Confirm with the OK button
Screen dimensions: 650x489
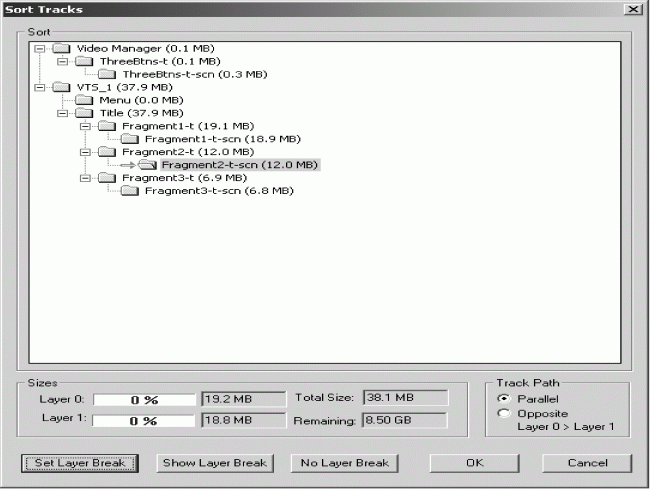tap(474, 463)
